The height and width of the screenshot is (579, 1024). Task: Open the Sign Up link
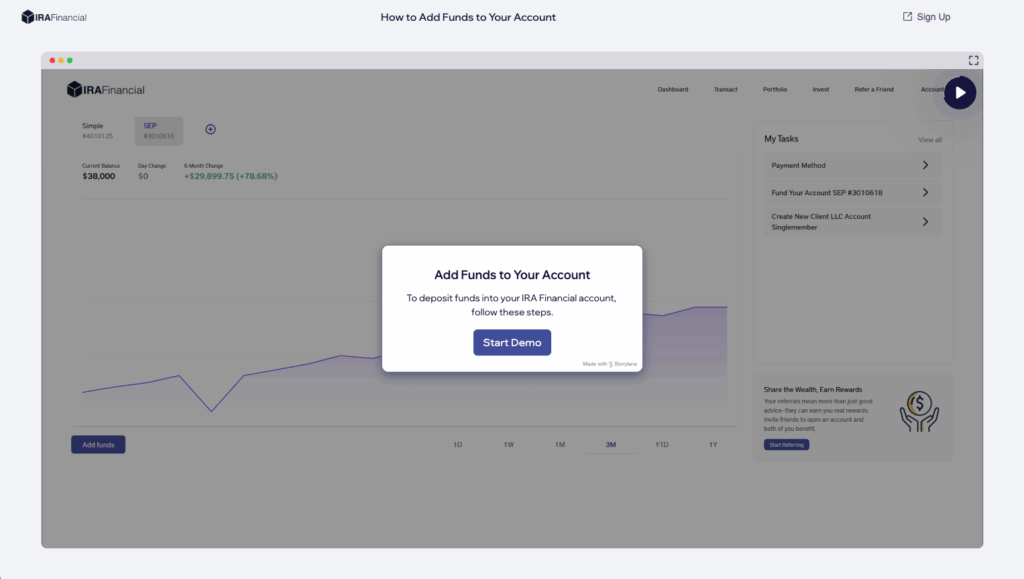[926, 17]
